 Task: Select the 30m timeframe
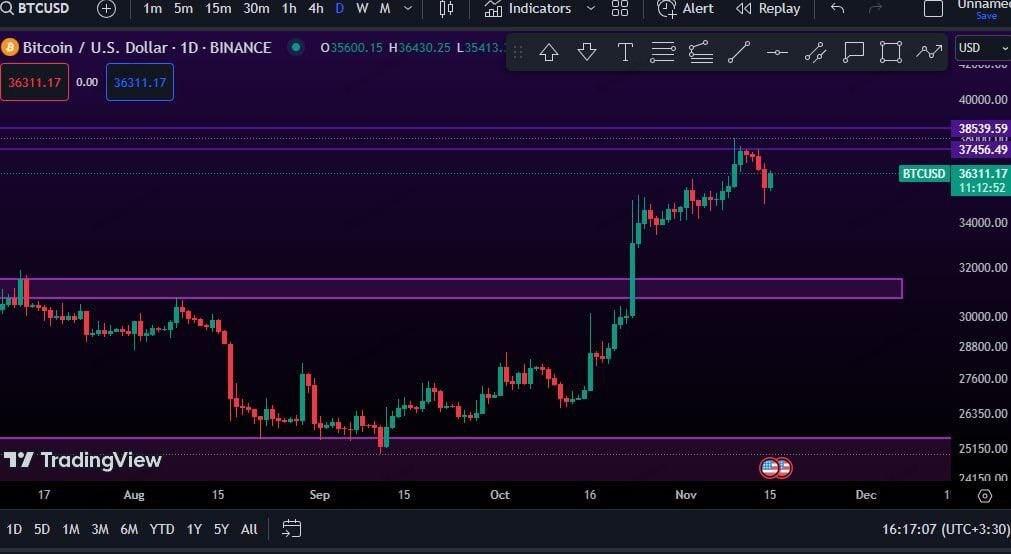click(256, 8)
